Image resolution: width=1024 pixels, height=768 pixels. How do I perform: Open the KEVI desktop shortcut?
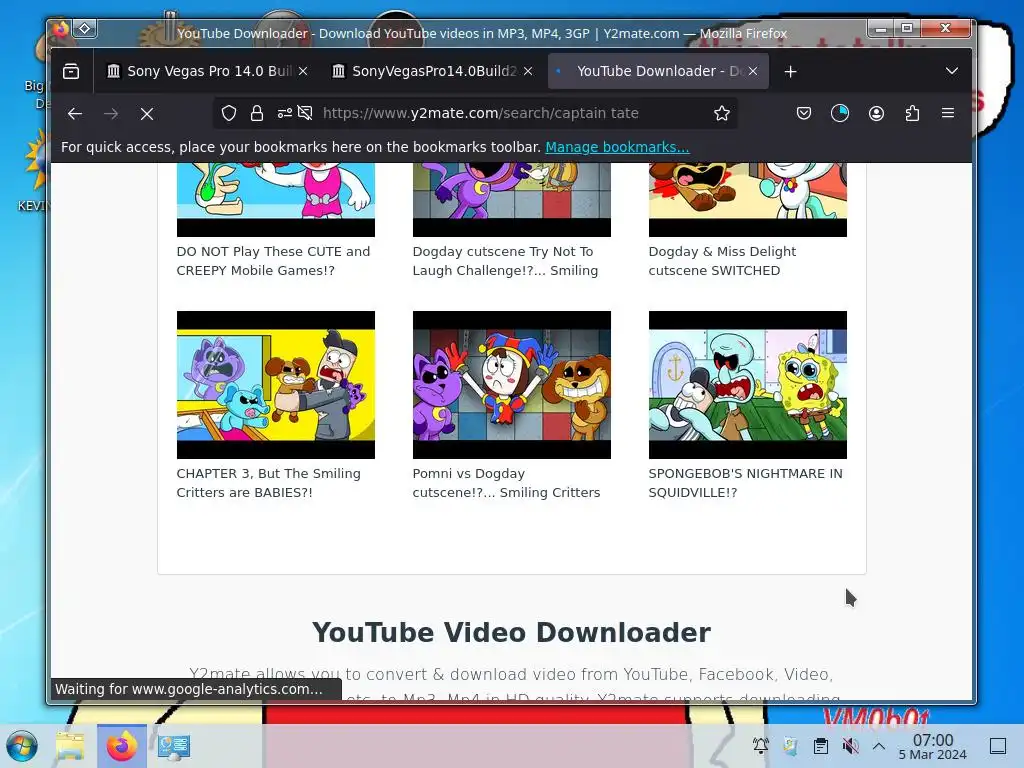point(33,171)
